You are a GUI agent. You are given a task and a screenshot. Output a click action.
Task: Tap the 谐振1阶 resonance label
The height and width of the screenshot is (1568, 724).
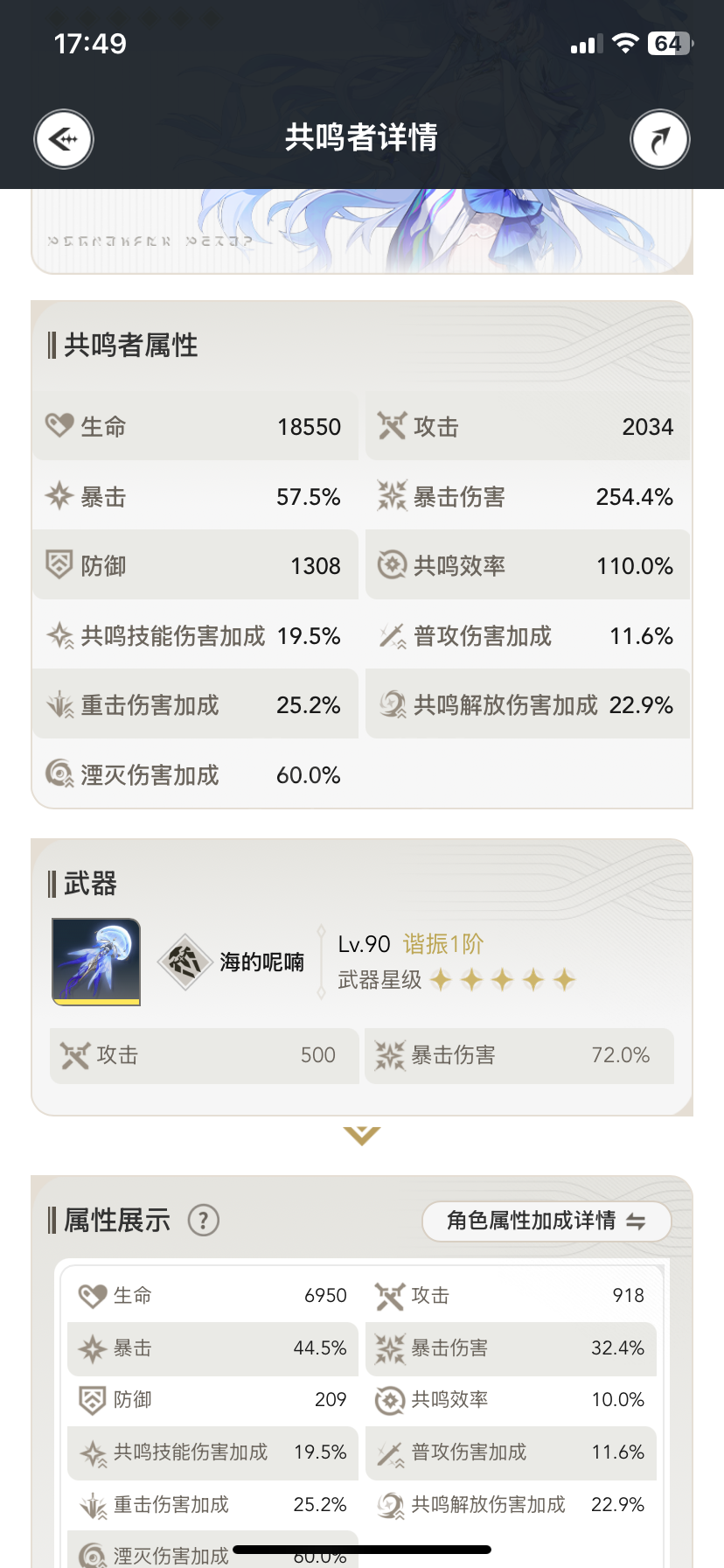click(443, 944)
